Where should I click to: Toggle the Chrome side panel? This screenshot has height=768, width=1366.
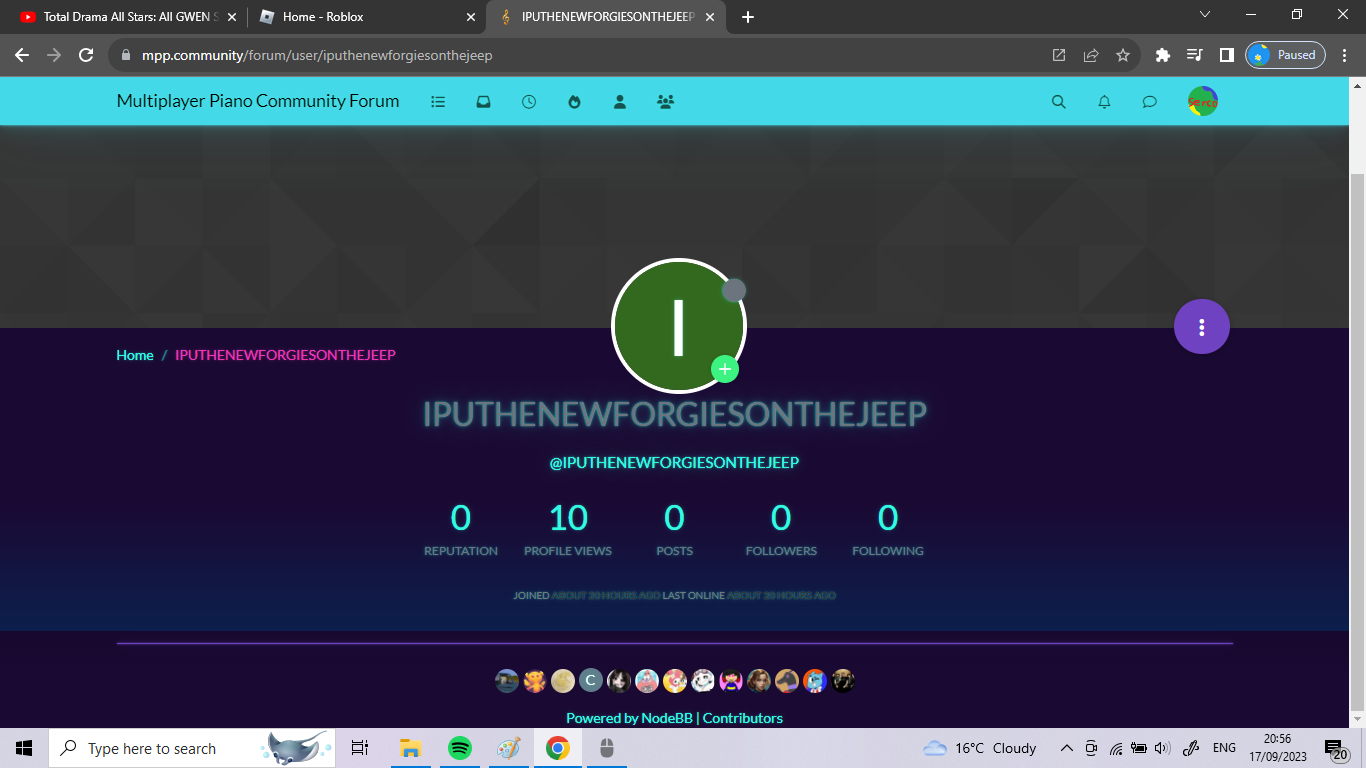(x=1227, y=55)
